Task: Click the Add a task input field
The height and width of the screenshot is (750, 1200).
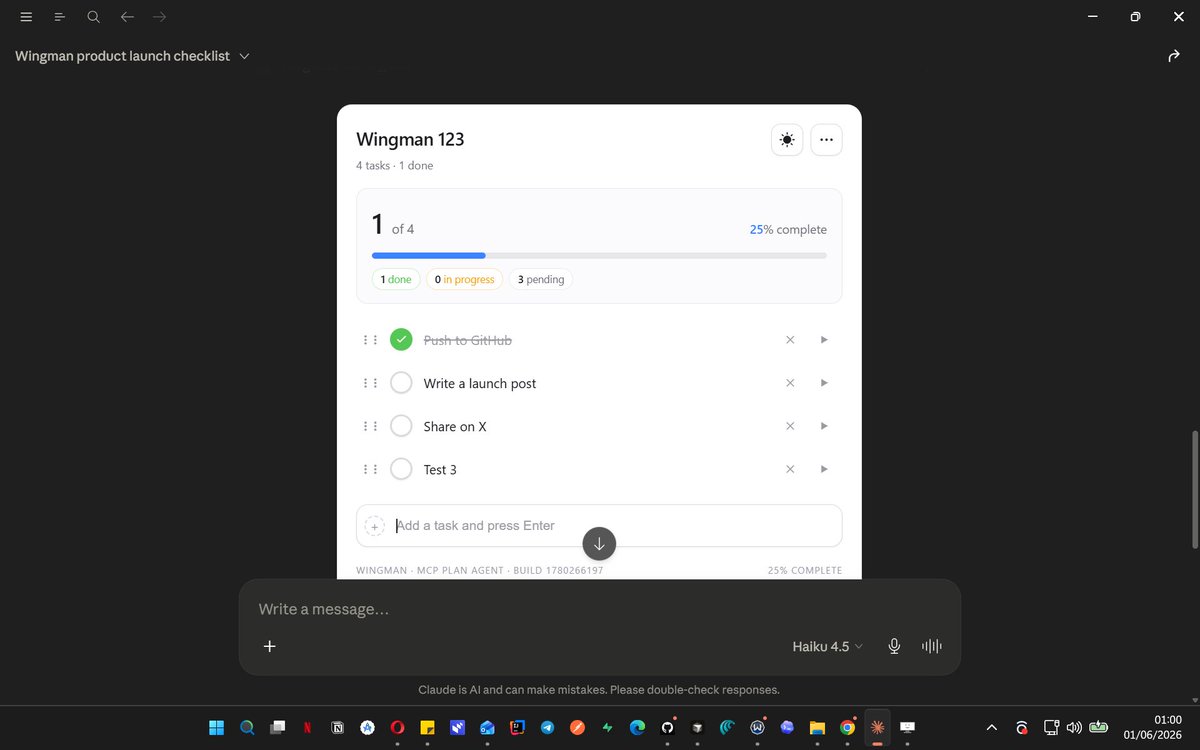Action: [x=599, y=526]
